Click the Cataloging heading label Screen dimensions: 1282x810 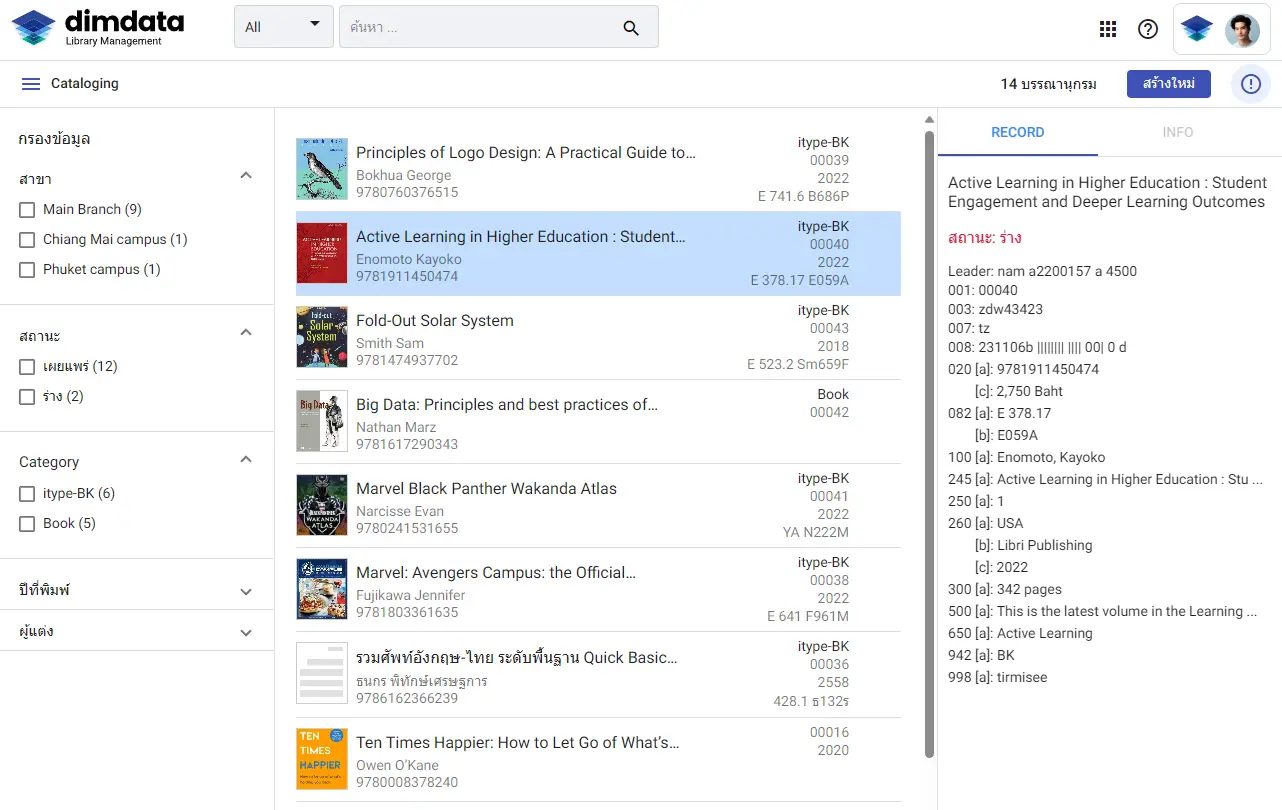[85, 84]
